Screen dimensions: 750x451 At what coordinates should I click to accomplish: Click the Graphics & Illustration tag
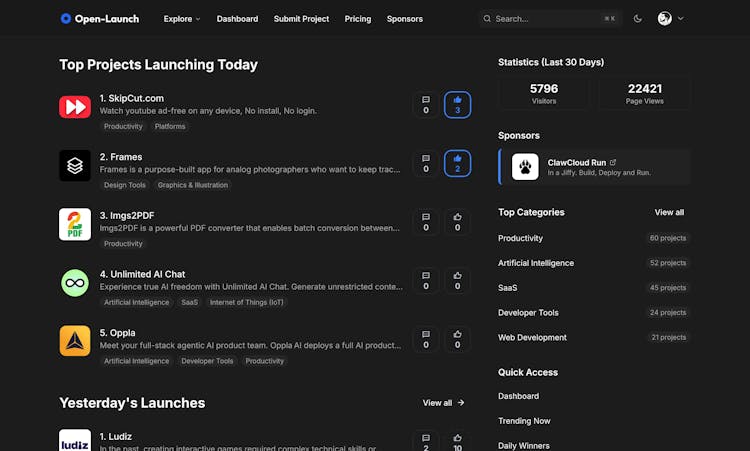coord(193,185)
